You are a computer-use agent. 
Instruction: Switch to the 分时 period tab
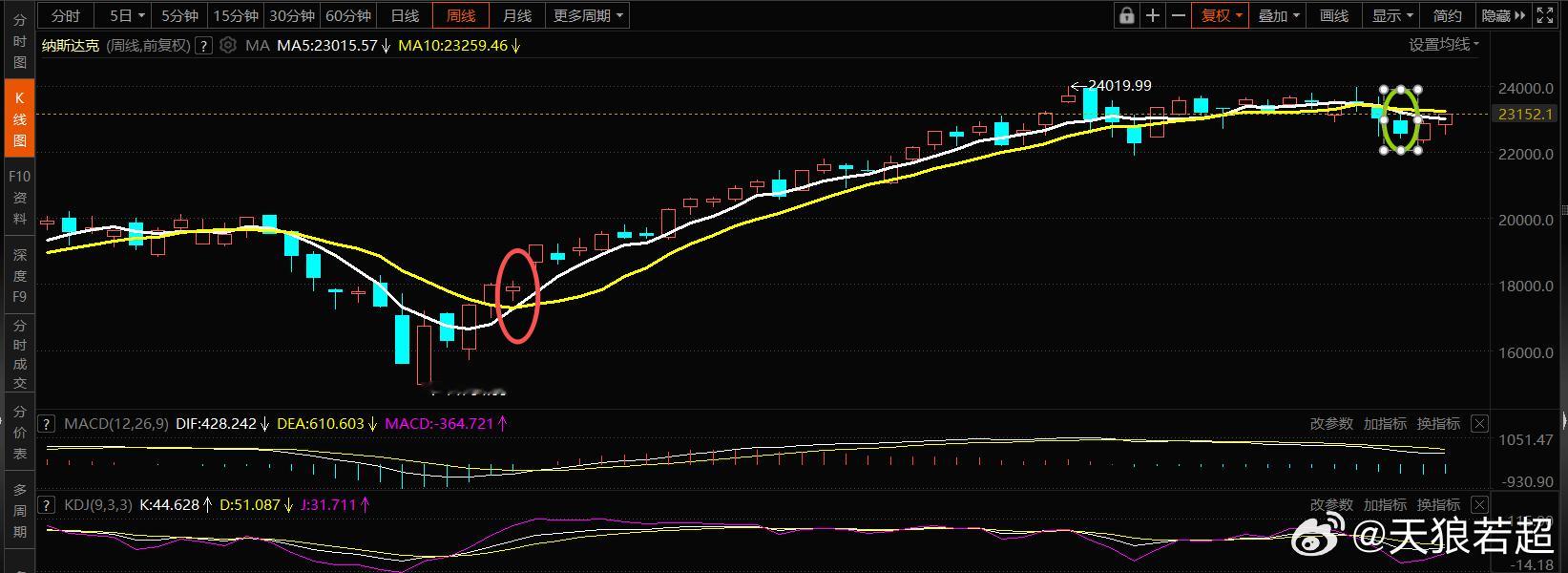pos(66,15)
